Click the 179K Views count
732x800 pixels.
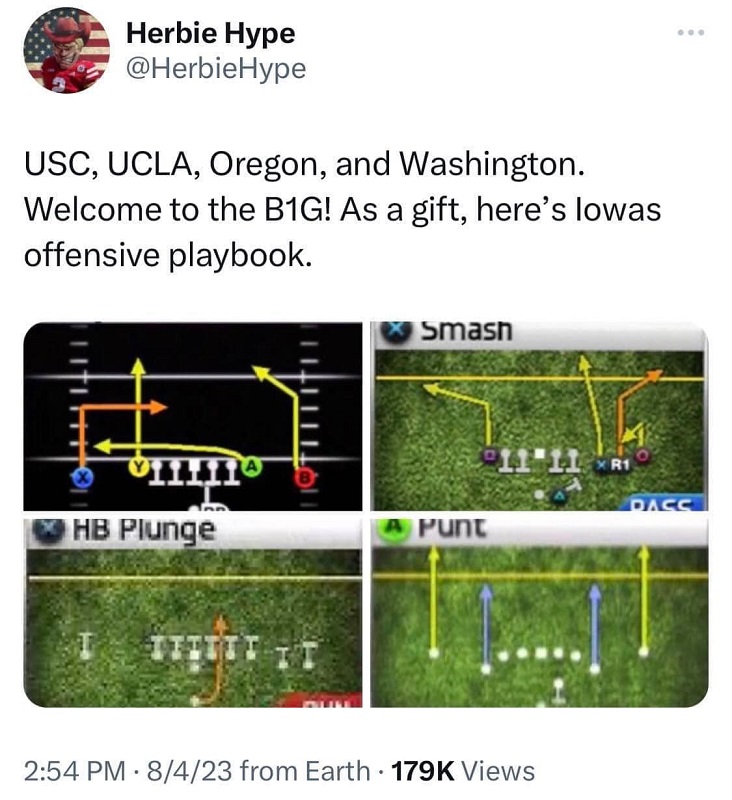coord(463,770)
